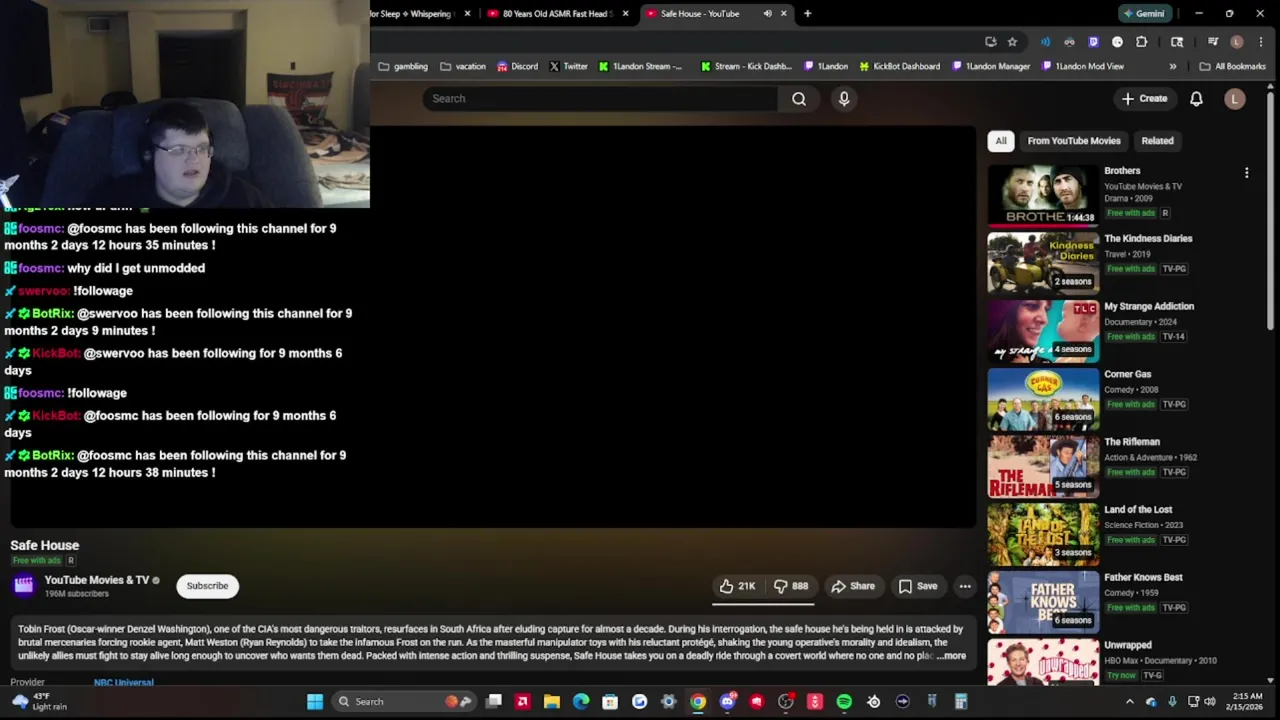Screen dimensions: 1280x720
Task: Select From YouTube Movies filter chip
Action: [x=1074, y=141]
